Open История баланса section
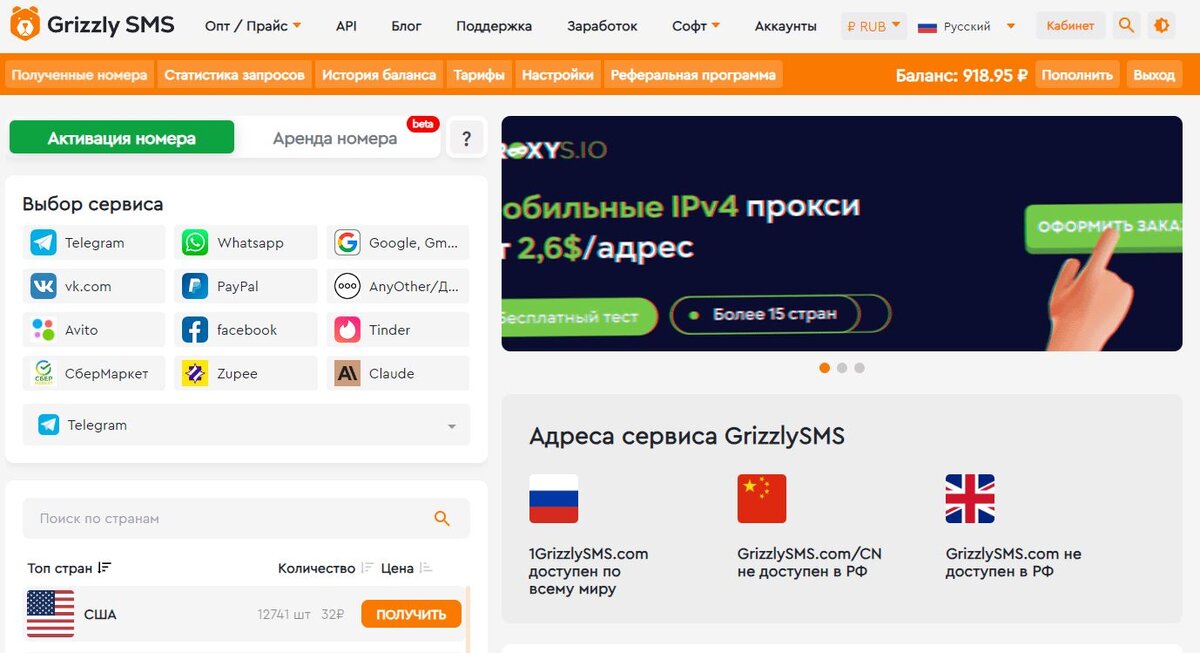1200x653 pixels. point(379,75)
